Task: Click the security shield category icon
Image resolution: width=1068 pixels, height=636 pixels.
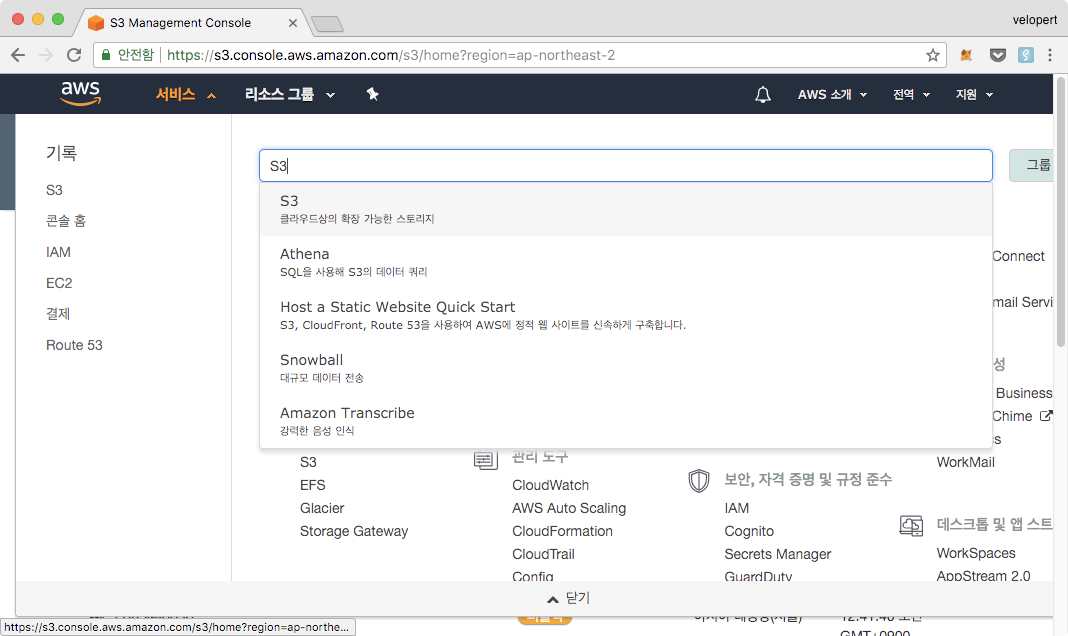Action: point(699,480)
